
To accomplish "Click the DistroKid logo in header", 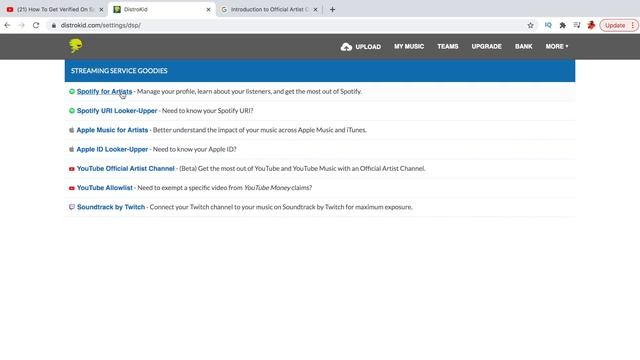I will point(76,46).
